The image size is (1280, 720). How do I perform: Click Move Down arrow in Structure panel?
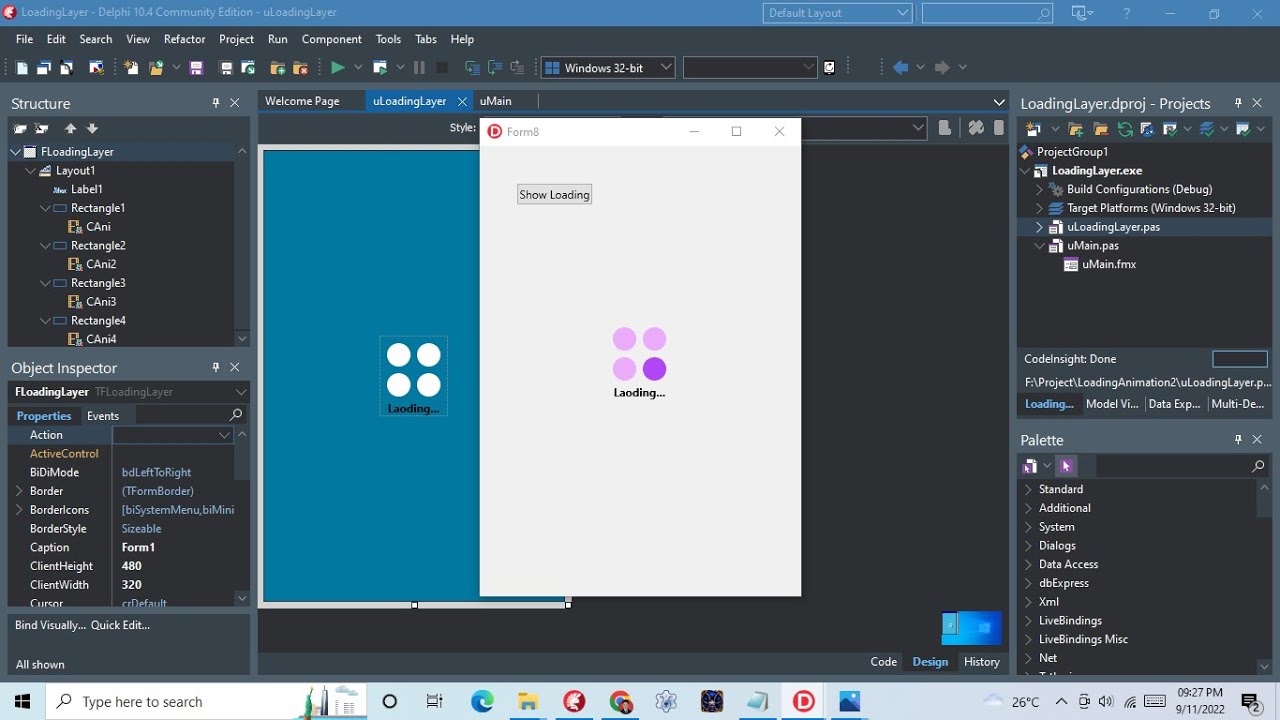[x=92, y=128]
